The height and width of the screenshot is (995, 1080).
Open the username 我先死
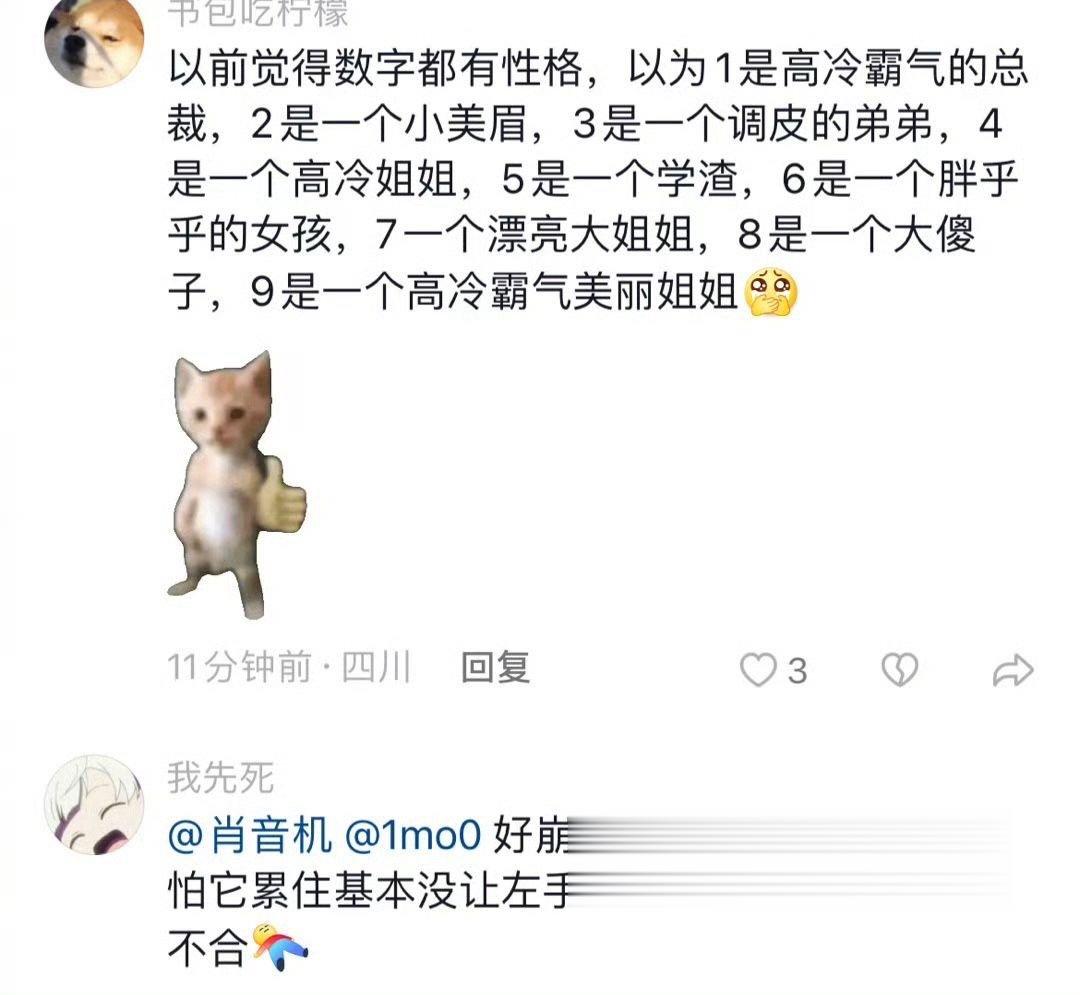220,778
